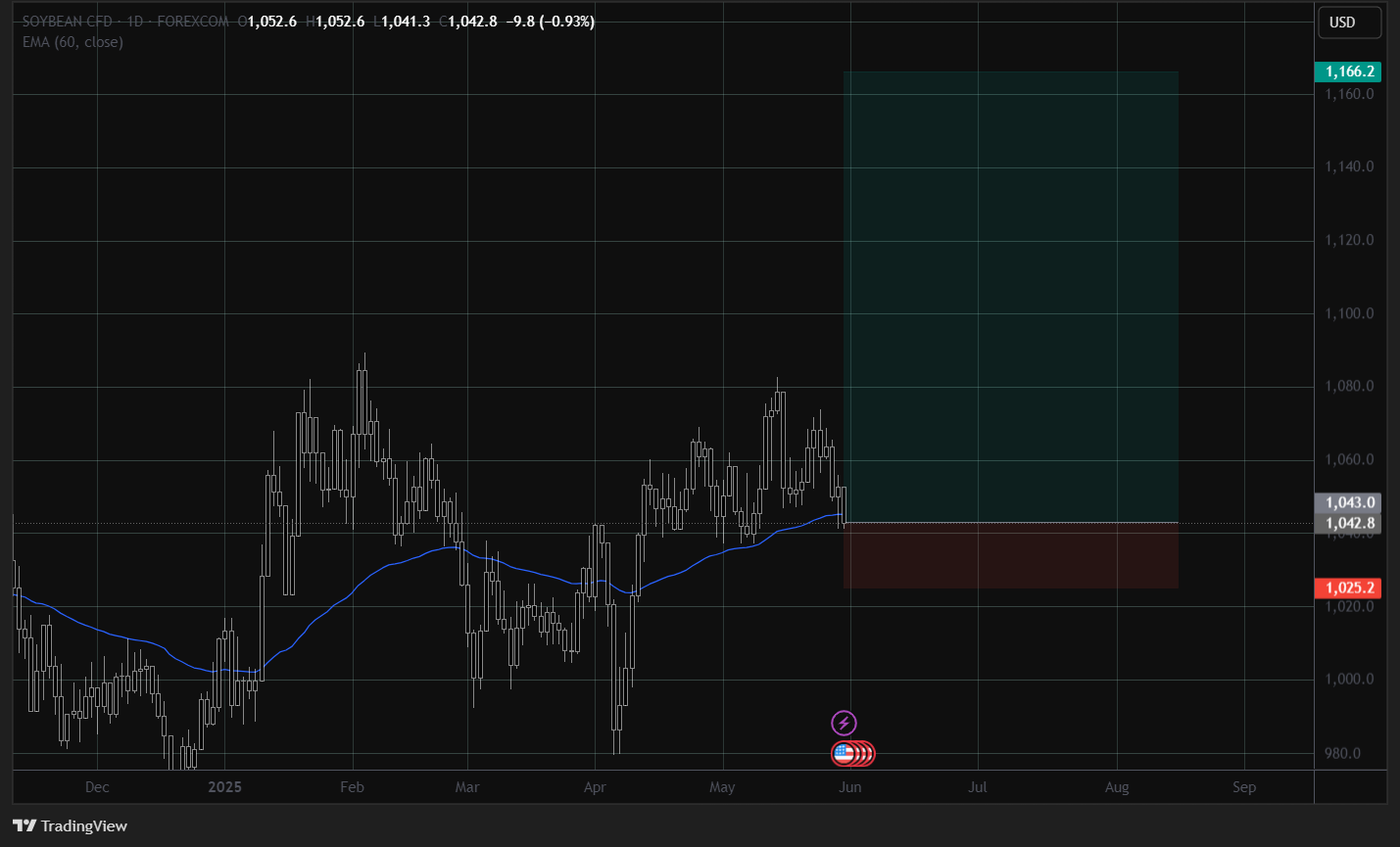
Task: Open the front US flag economic event
Action: click(844, 754)
